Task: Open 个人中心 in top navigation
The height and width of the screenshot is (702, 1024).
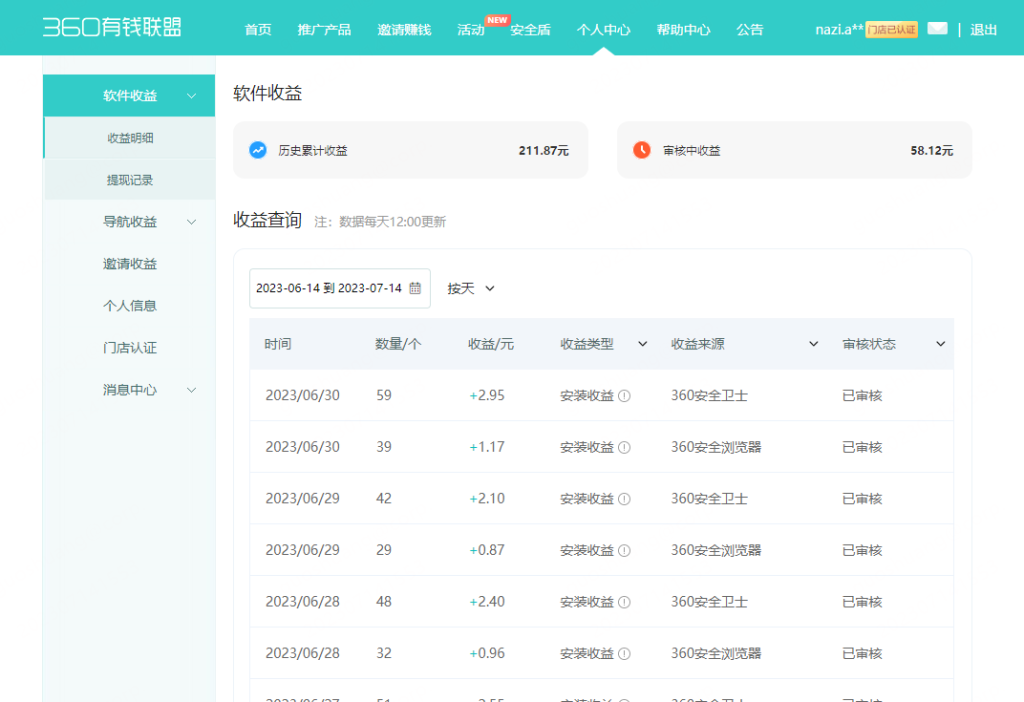Action: tap(603, 29)
